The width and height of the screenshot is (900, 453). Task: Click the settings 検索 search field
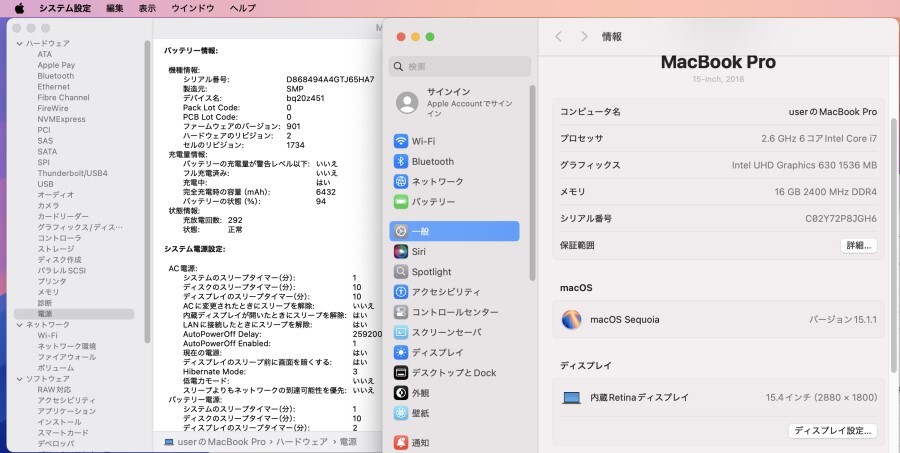[x=460, y=67]
